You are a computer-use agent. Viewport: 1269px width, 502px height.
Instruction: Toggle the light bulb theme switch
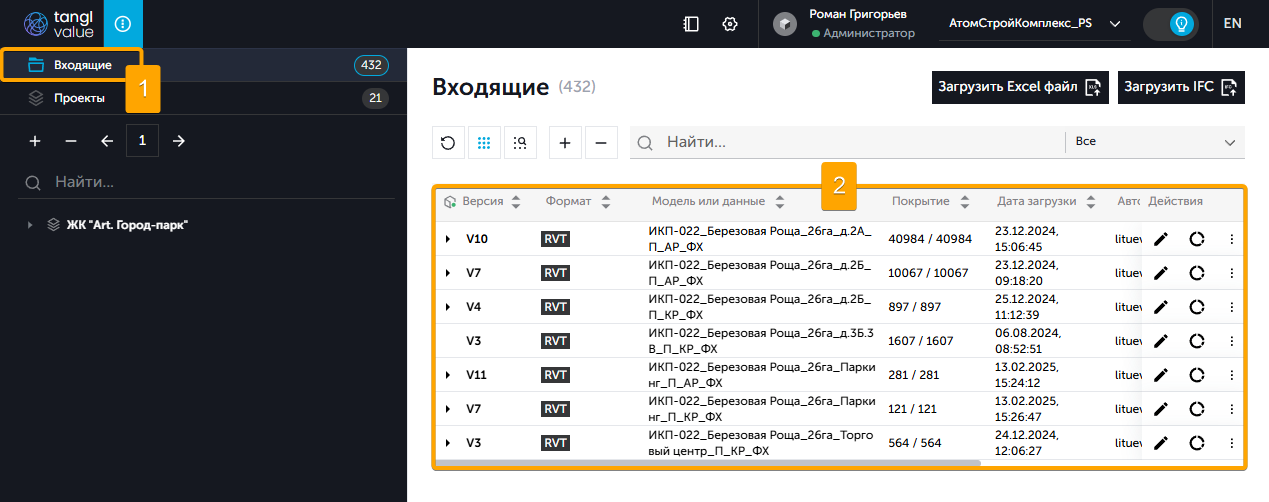click(x=1171, y=24)
